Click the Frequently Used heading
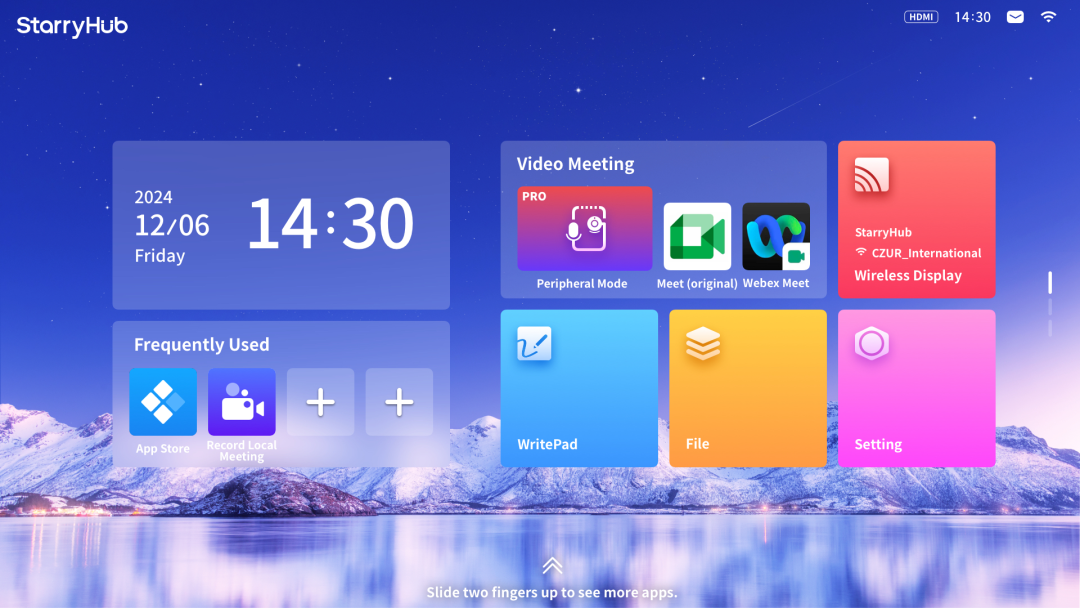This screenshot has height=608, width=1080. 202,344
